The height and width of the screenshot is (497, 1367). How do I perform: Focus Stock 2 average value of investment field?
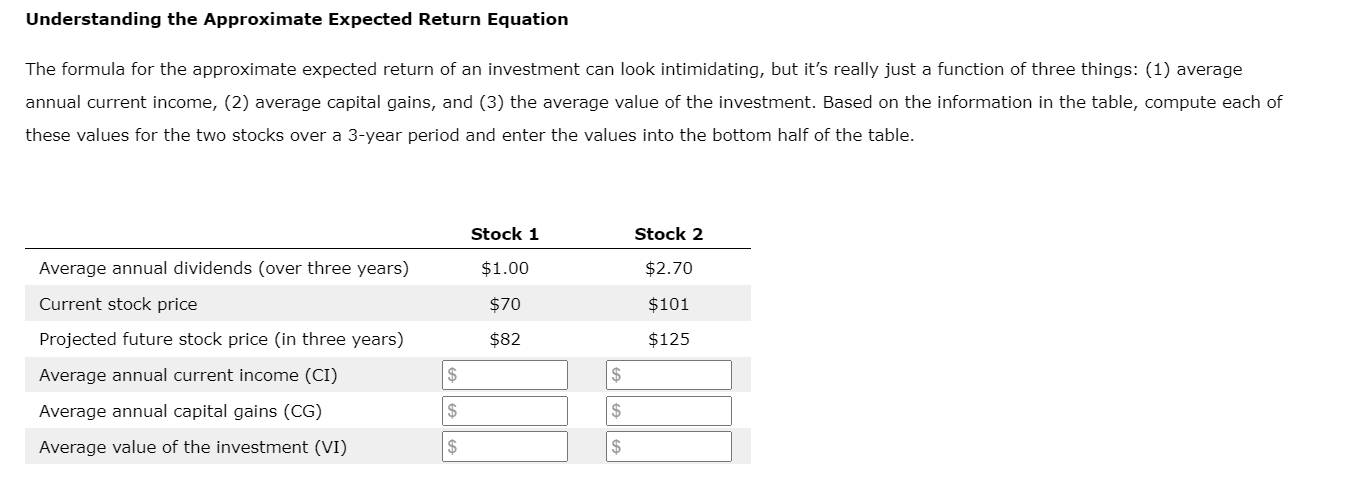point(670,447)
